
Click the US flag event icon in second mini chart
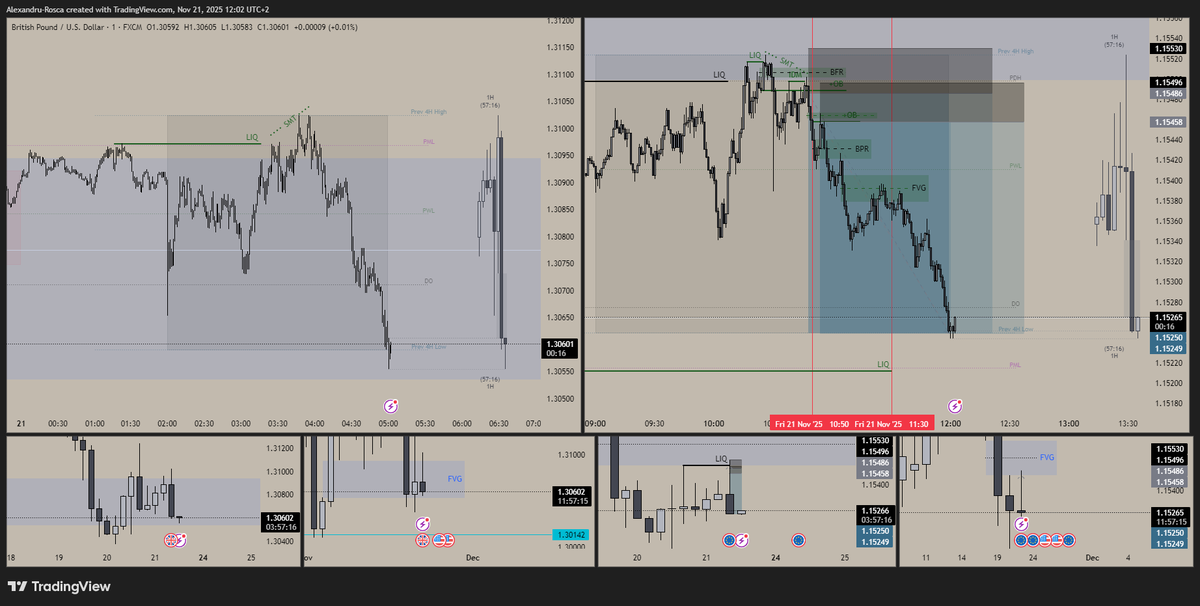tap(440, 540)
